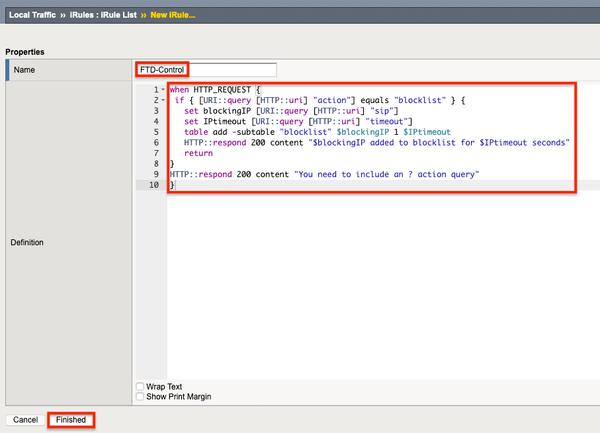Screen dimensions: 600x433
Task: Click the Properties section header
Action: click(27, 51)
